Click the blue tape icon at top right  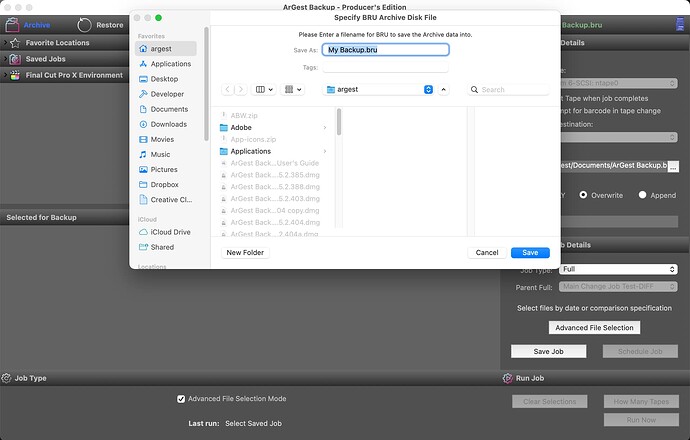point(680,24)
